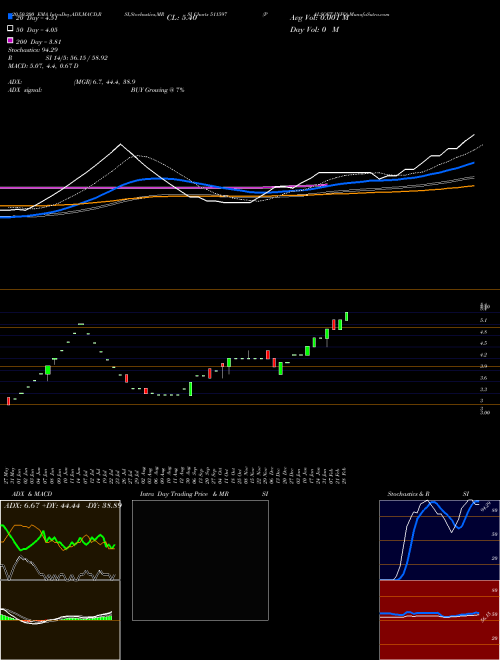Click the Stochastics blue line chart panel

(x=439, y=540)
